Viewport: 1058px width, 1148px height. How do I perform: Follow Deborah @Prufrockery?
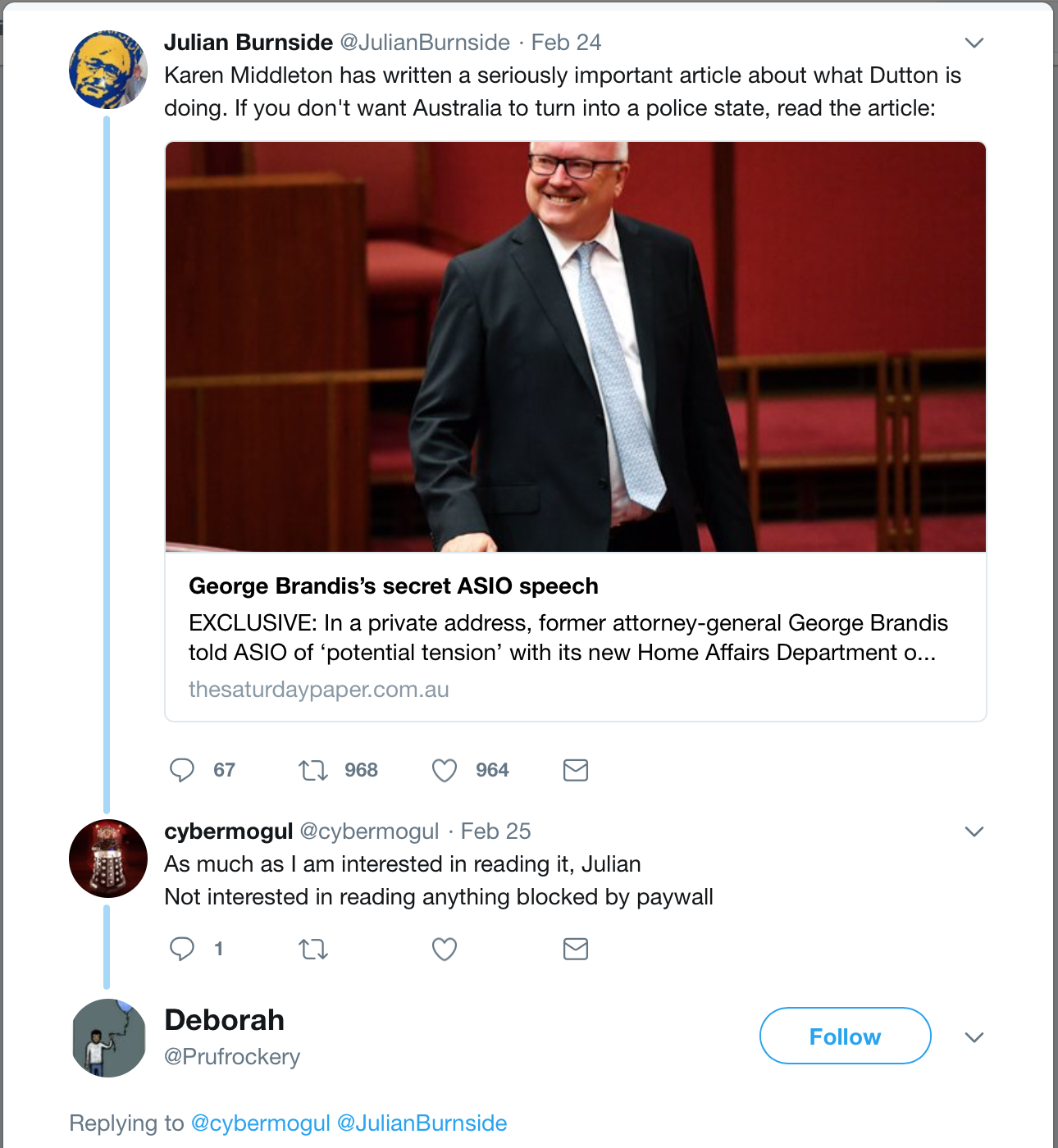(x=845, y=1036)
